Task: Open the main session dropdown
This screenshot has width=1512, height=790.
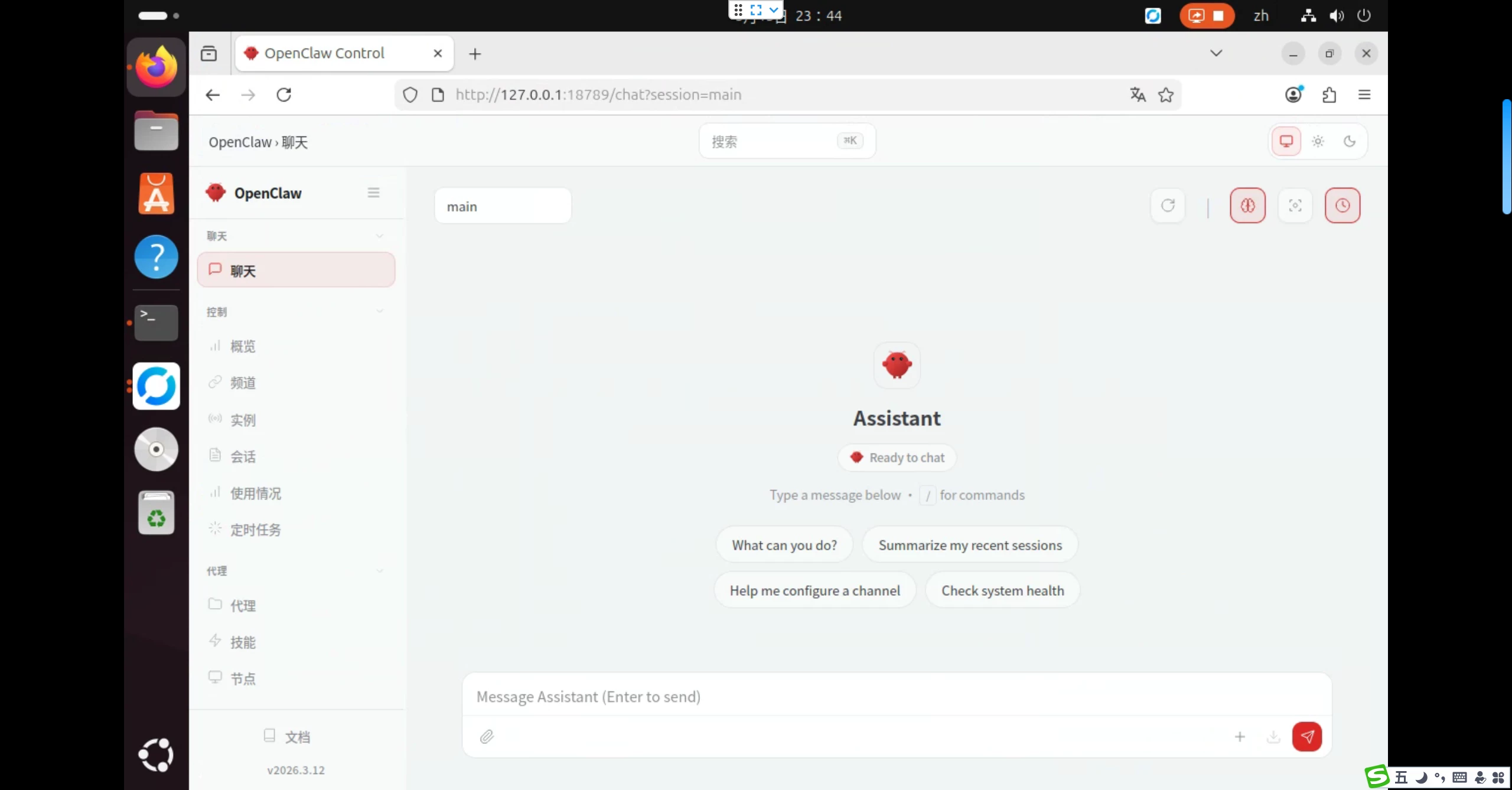Action: [x=503, y=206]
